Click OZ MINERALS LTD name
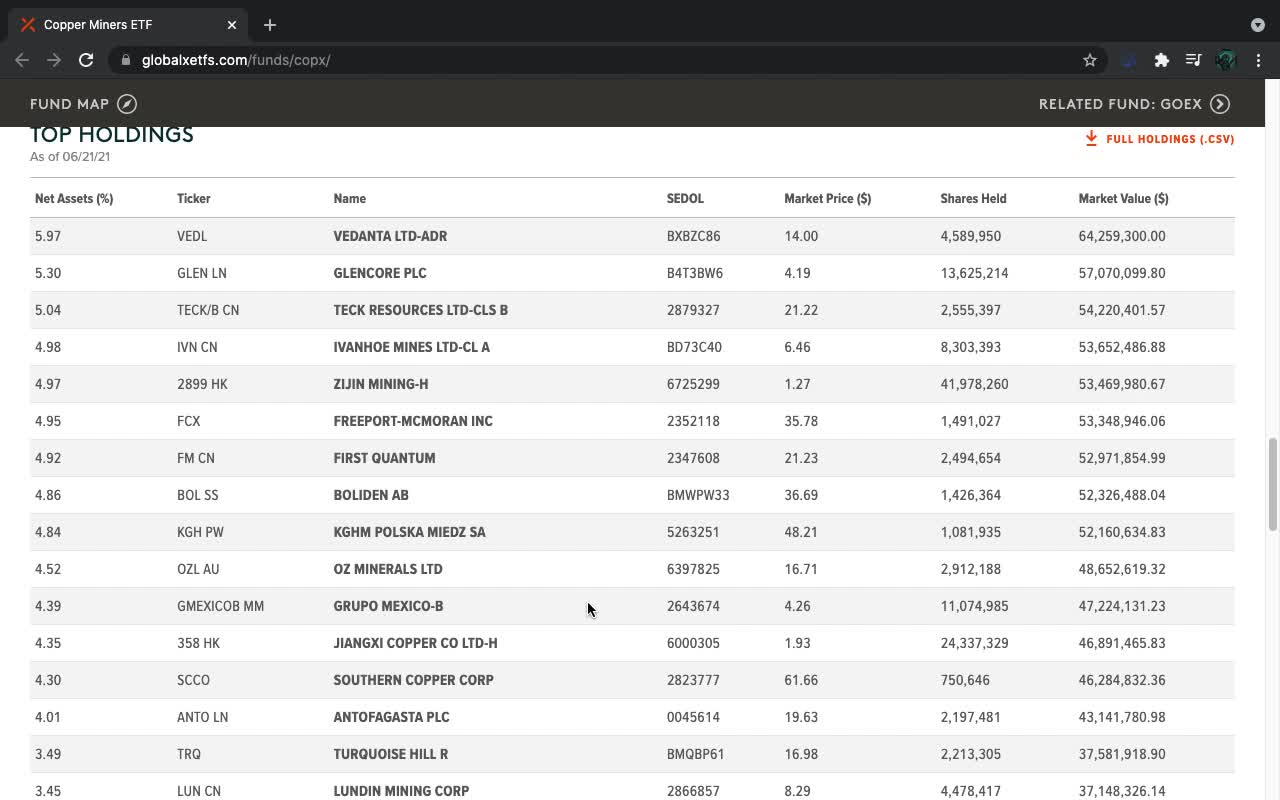Image resolution: width=1280 pixels, height=800 pixels. (x=388, y=569)
